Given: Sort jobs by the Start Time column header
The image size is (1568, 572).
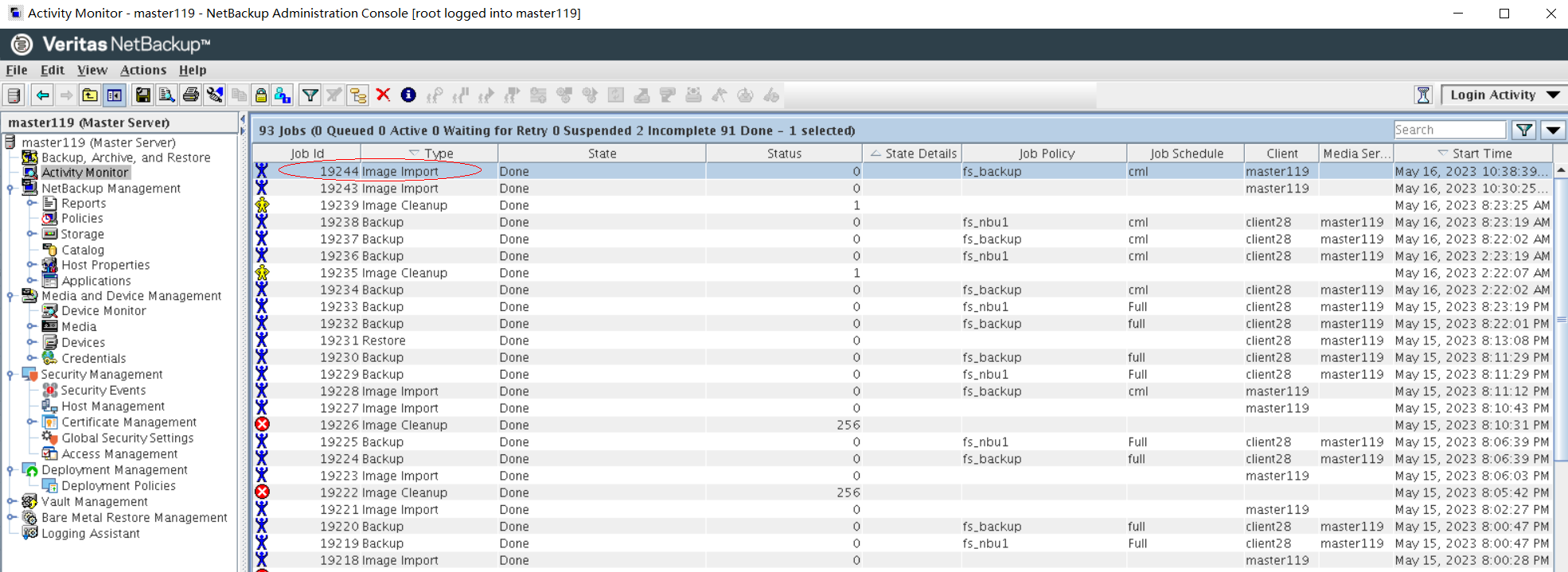Looking at the screenshot, I should click(1480, 154).
